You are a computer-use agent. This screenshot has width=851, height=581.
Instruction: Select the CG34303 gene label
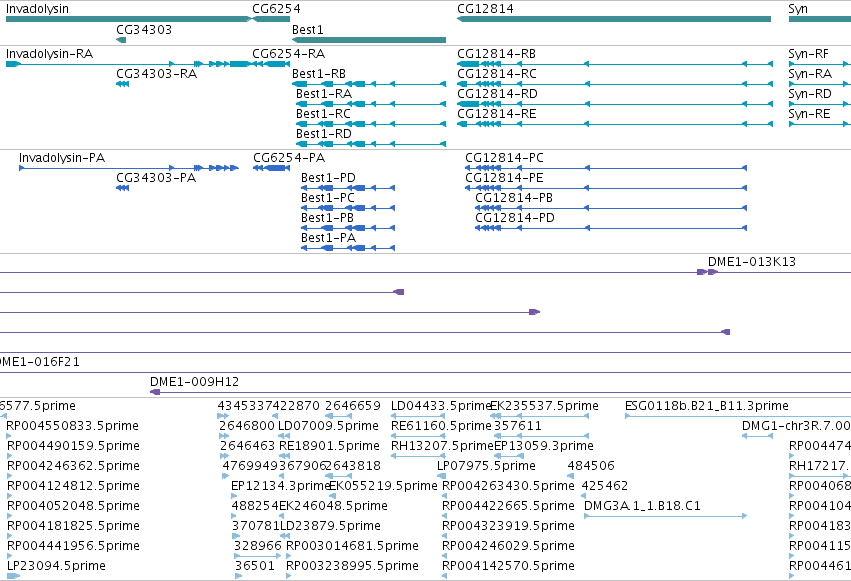click(x=144, y=29)
